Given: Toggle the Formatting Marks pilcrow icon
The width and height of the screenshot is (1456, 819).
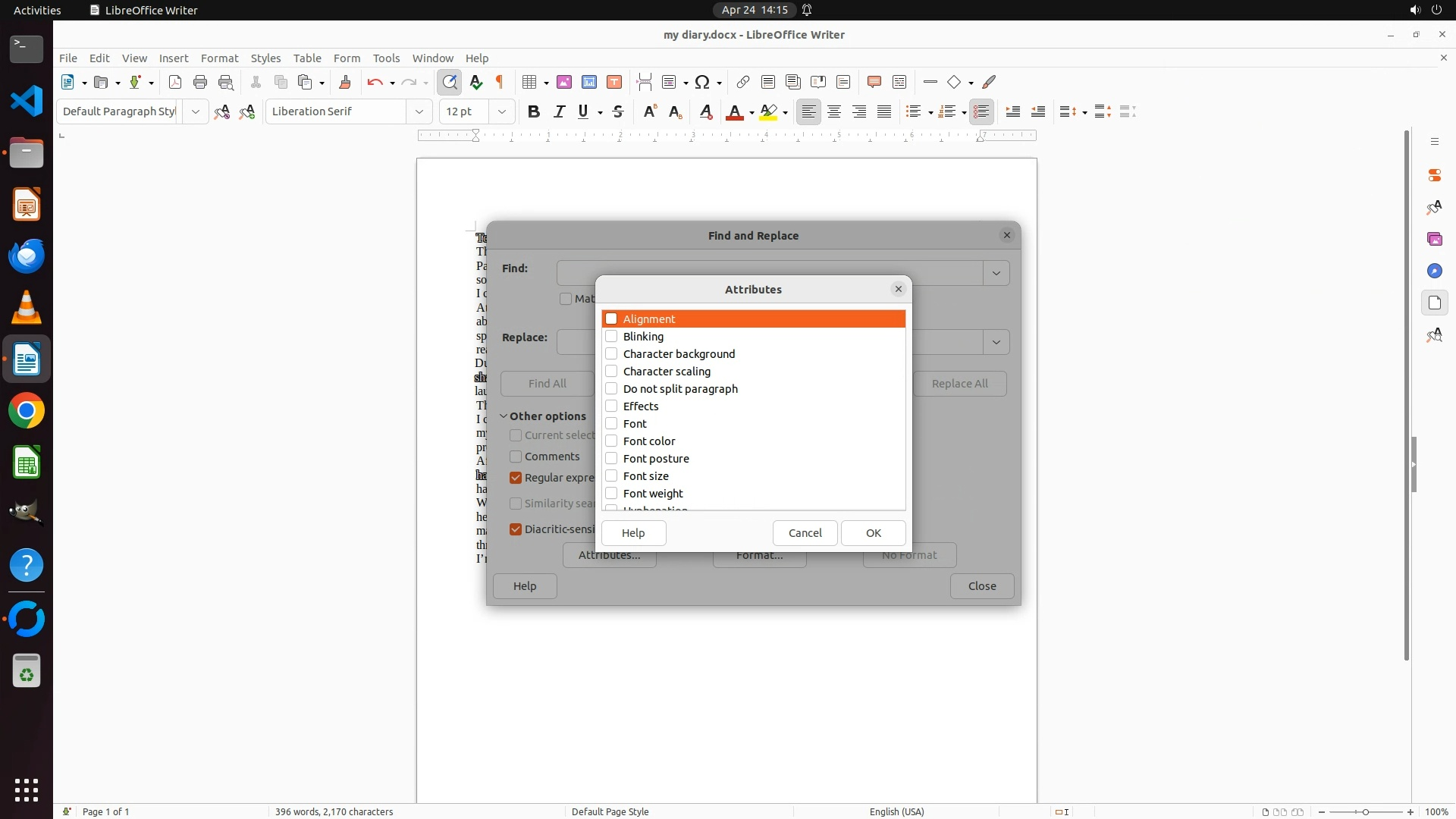Looking at the screenshot, I should 500,82.
